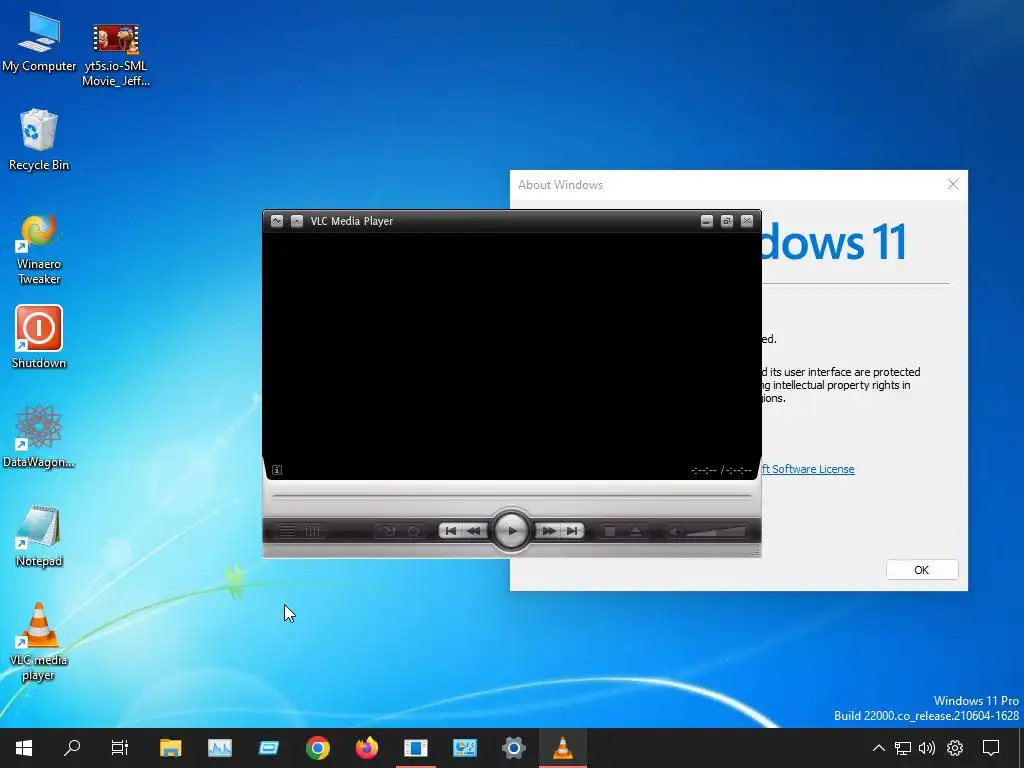Screen dimensions: 1024x768
Task: Open the Control Panel icon on taskbar
Action: coord(464,748)
